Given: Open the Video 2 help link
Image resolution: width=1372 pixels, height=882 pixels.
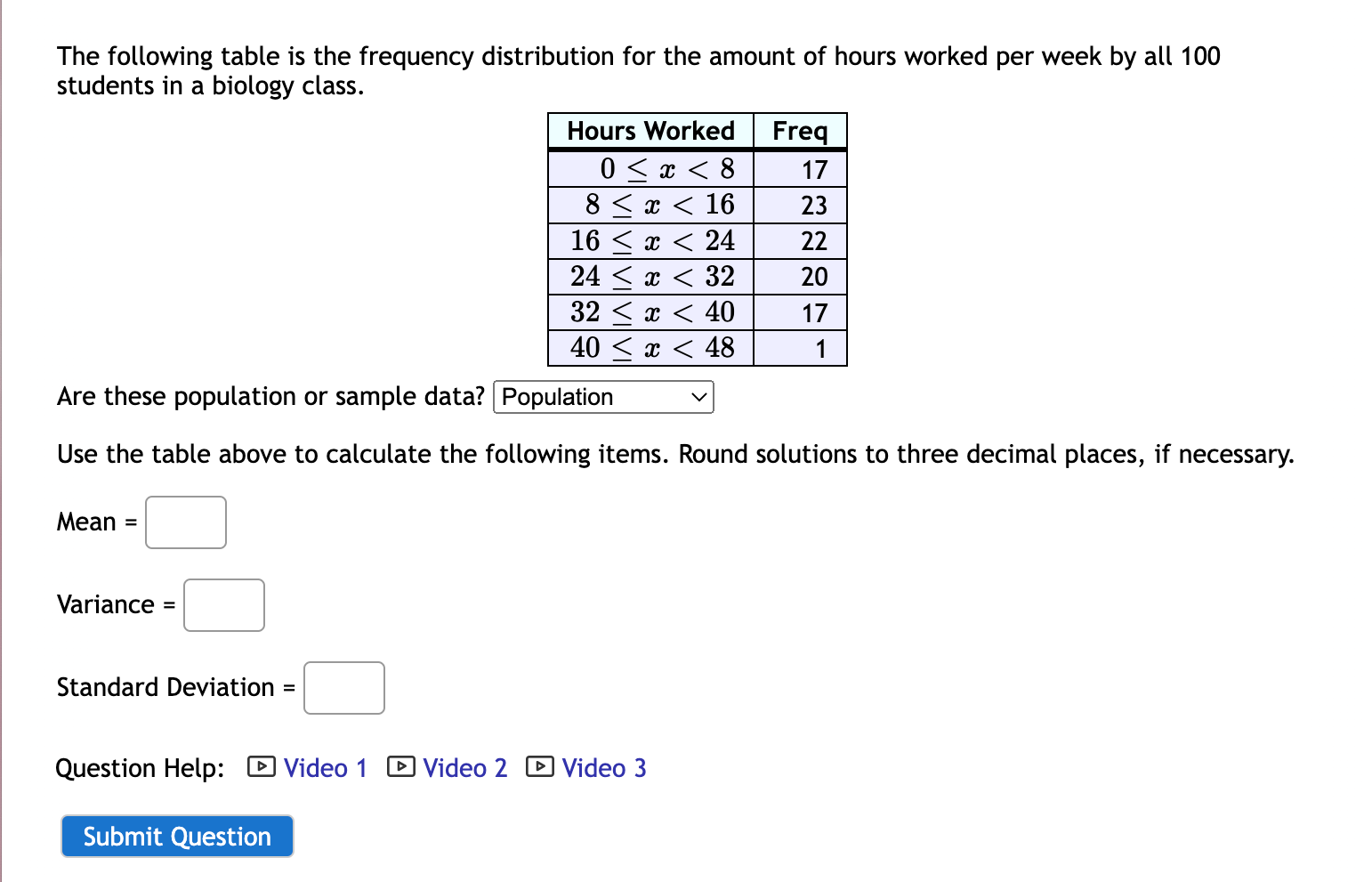Looking at the screenshot, I should 465,766.
